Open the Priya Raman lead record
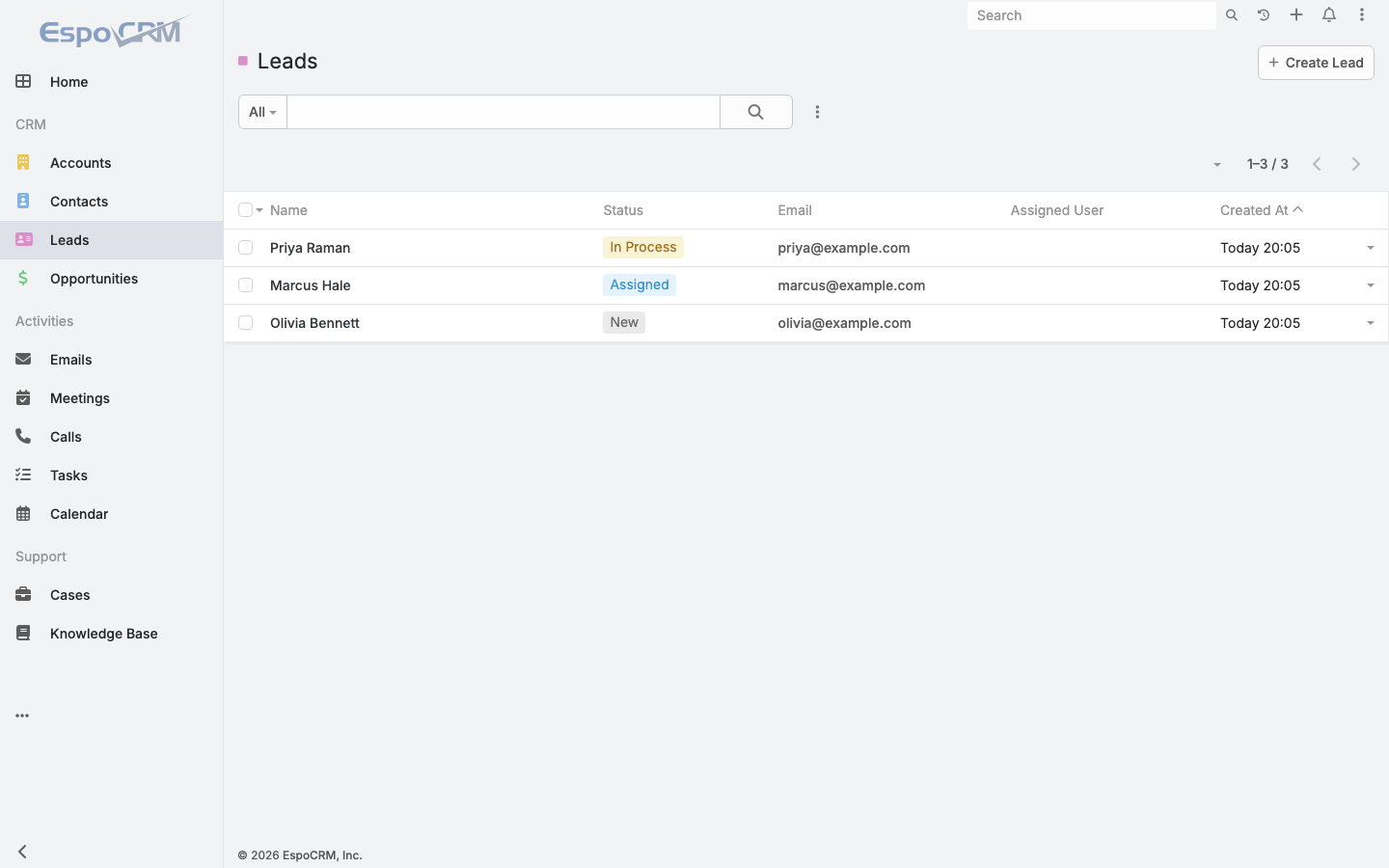Image resolution: width=1389 pixels, height=868 pixels. click(310, 248)
